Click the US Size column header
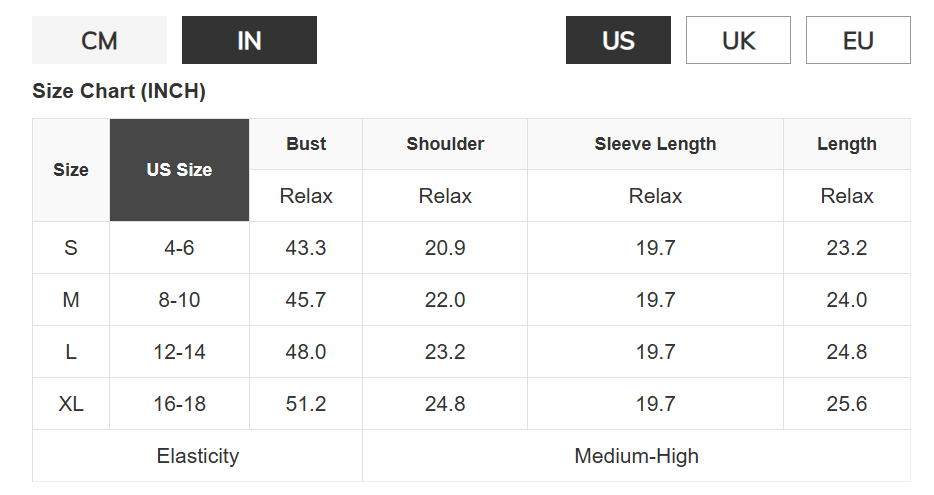The image size is (934, 495). coord(179,170)
